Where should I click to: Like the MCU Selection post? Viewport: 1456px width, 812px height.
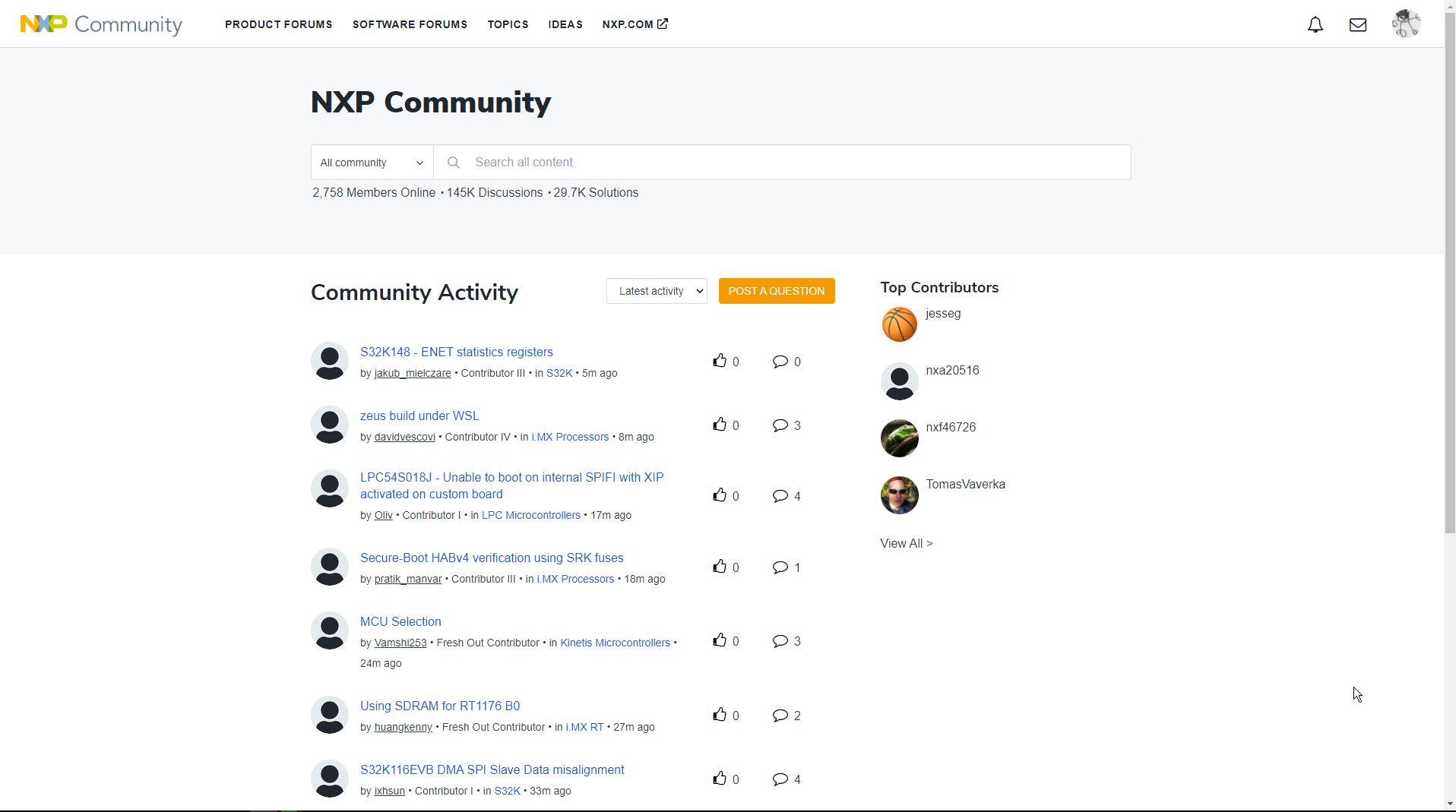point(720,640)
